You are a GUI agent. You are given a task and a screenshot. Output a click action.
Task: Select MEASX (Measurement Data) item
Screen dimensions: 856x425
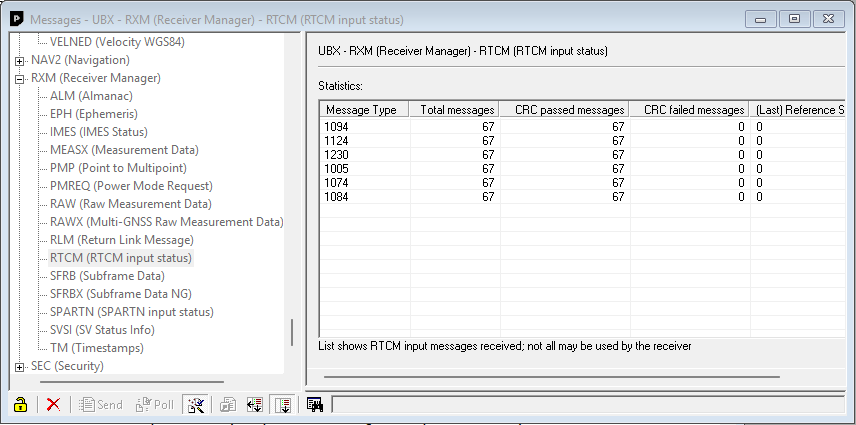(124, 150)
